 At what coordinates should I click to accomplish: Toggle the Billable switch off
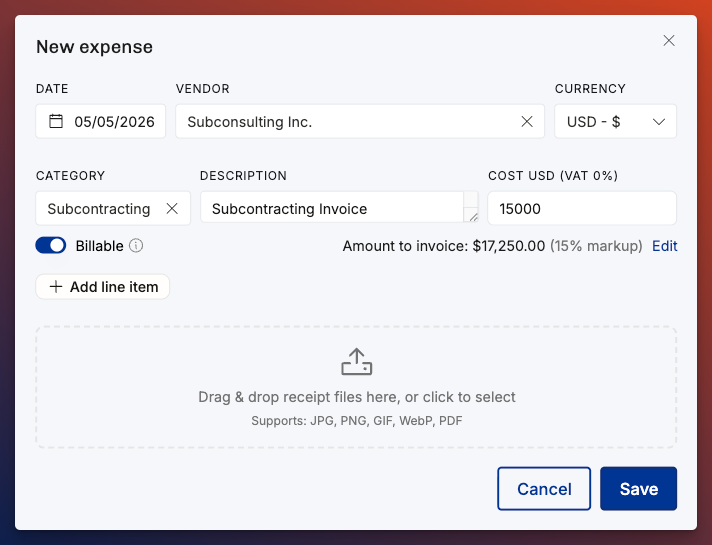(51, 246)
